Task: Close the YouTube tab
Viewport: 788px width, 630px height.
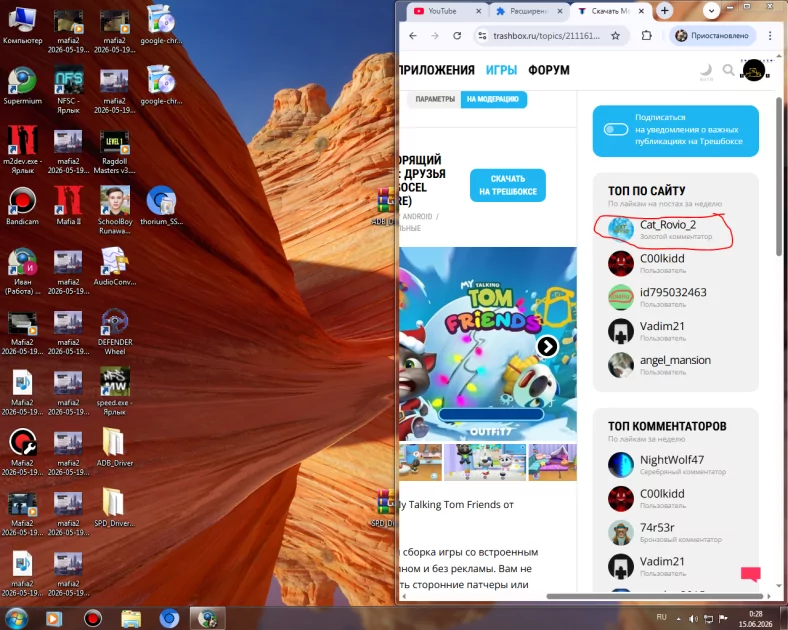Action: (x=478, y=11)
